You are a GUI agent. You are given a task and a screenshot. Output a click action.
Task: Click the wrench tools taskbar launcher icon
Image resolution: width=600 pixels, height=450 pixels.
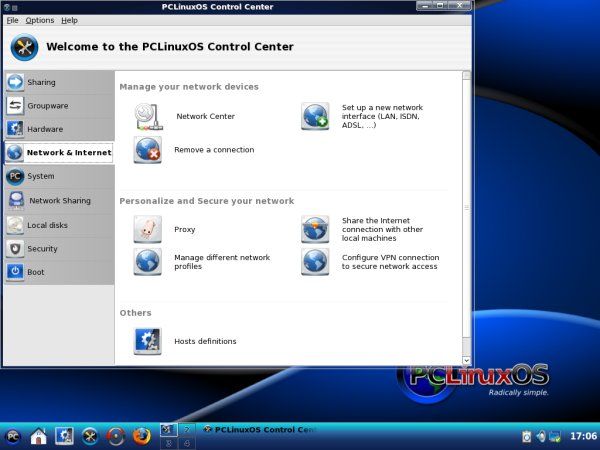[x=90, y=437]
